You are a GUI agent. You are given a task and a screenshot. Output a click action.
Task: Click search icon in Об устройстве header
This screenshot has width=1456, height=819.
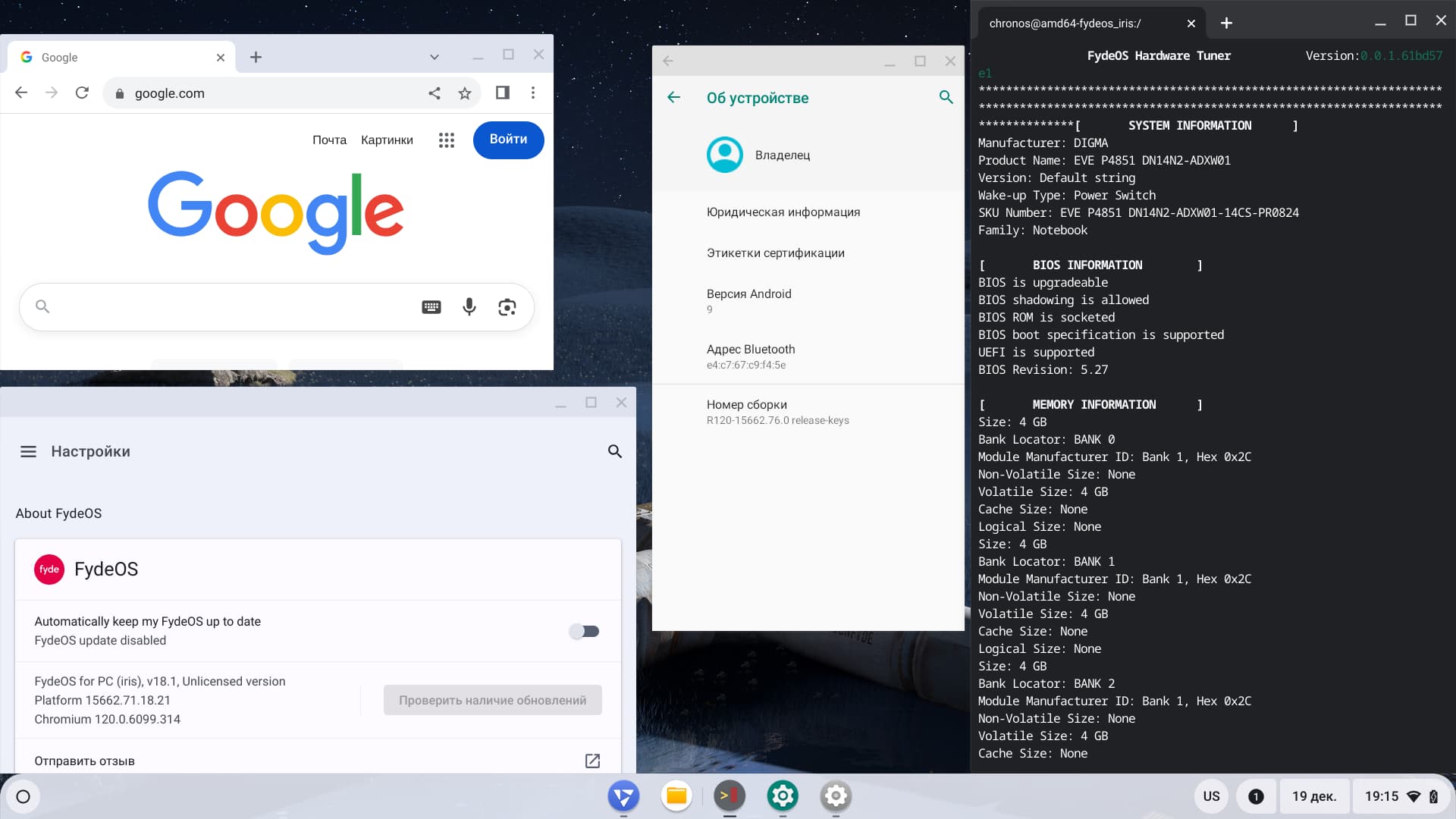click(946, 97)
